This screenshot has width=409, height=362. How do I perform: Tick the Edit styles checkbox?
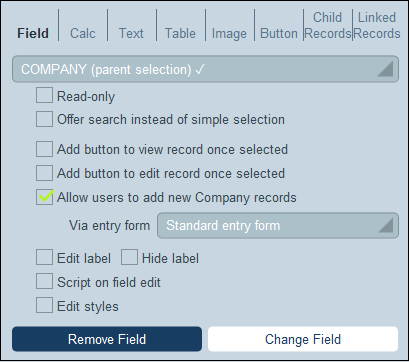point(44,305)
